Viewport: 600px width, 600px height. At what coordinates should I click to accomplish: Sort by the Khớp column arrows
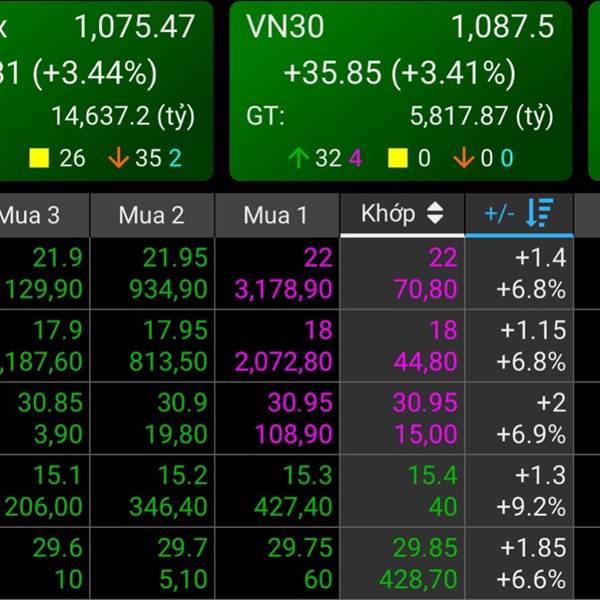point(435,213)
